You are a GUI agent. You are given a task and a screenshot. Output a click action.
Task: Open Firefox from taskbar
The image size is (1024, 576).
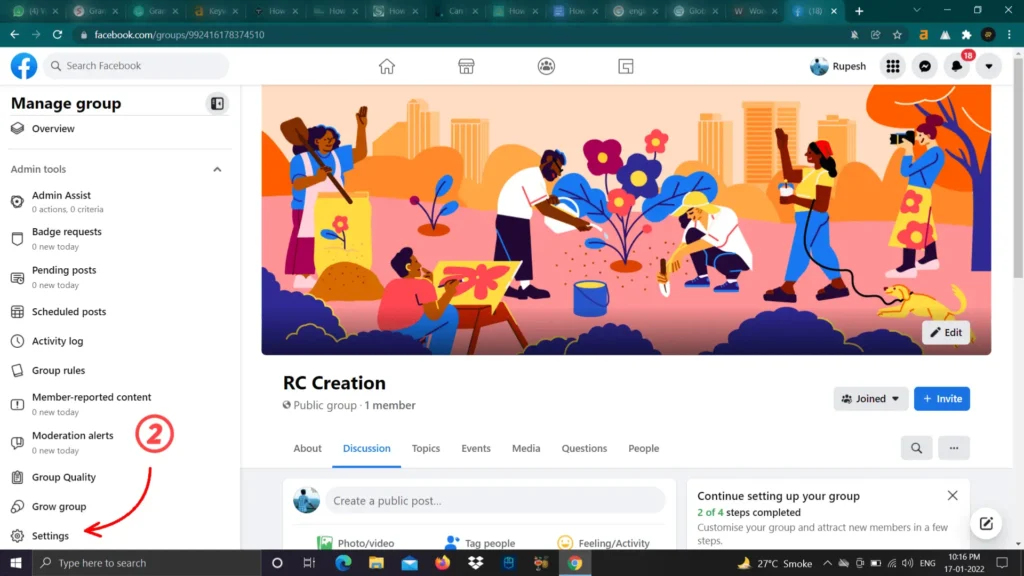443,563
